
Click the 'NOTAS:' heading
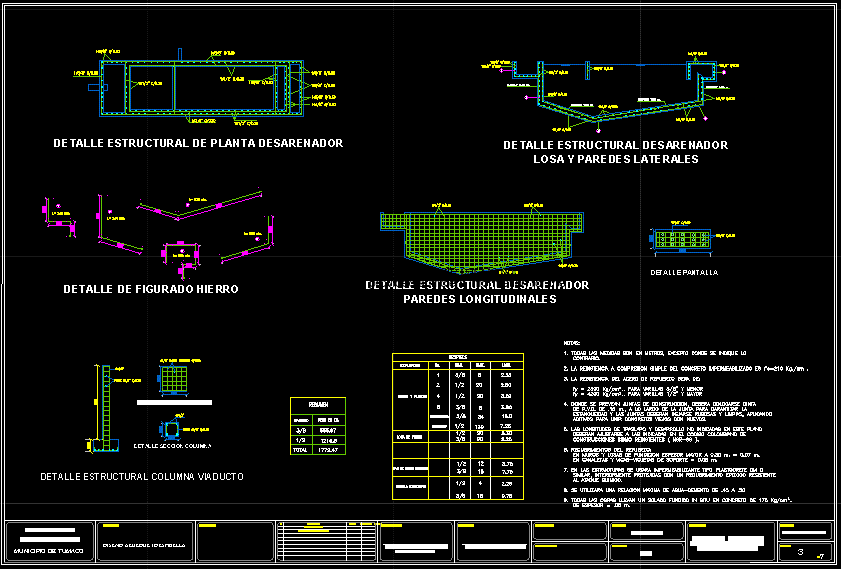[572, 342]
